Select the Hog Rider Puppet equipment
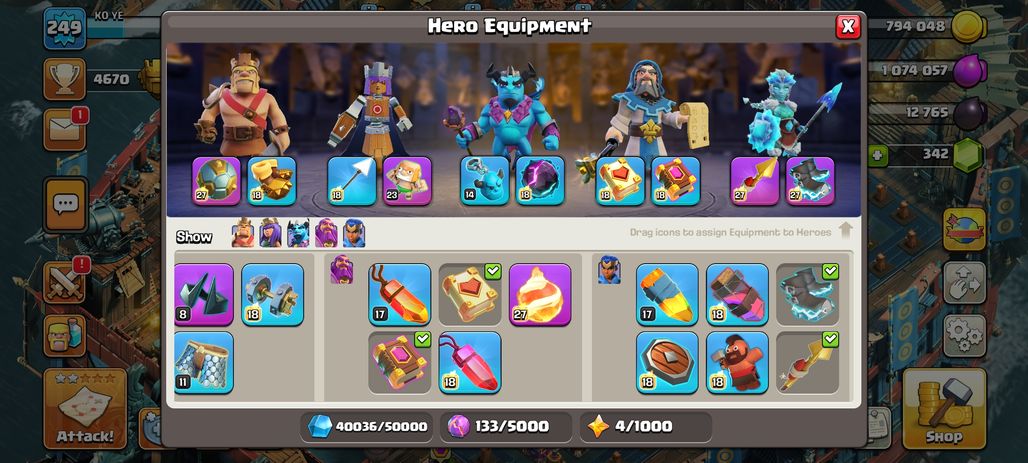This screenshot has width=1028, height=463. tap(737, 362)
